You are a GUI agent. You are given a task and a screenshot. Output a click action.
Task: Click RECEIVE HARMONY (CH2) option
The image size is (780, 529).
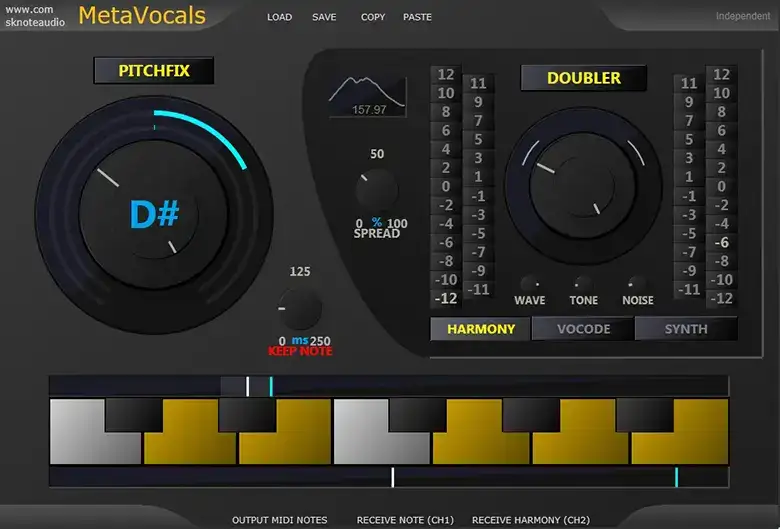531,520
